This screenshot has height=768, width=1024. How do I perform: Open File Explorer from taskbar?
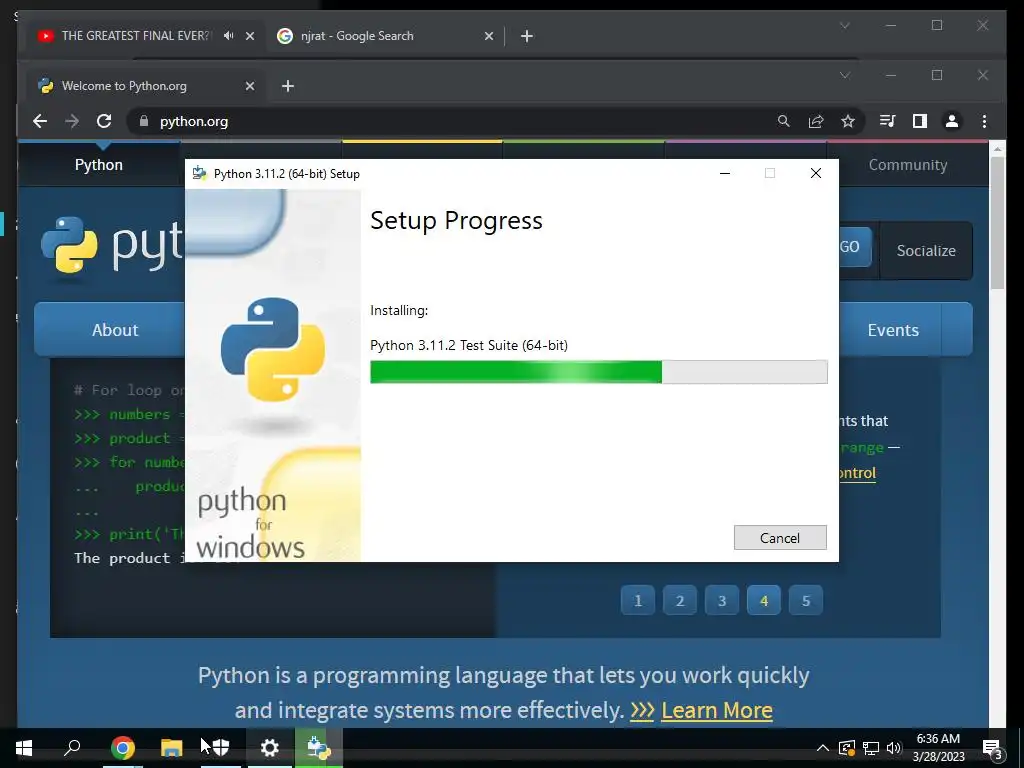(x=171, y=748)
